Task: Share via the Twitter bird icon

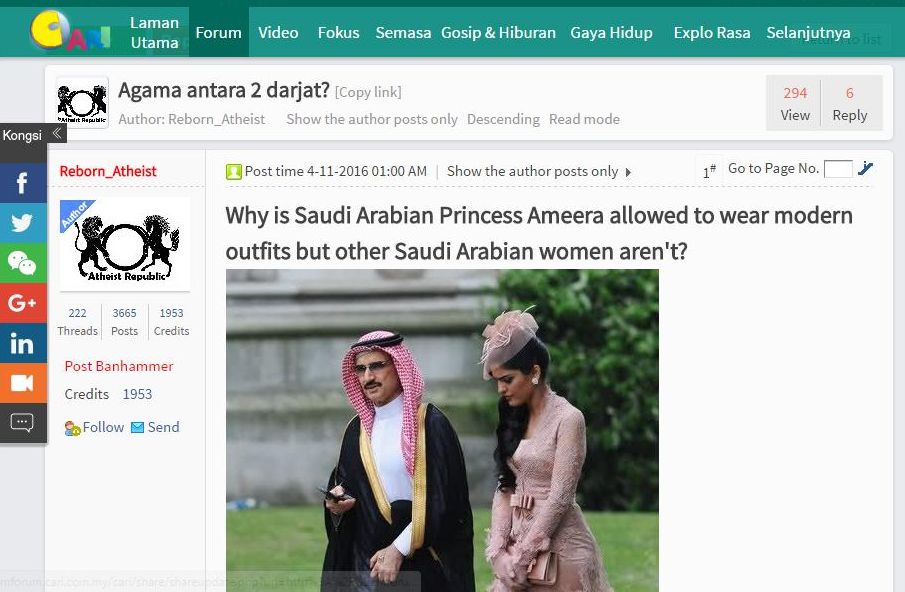Action: pos(23,223)
